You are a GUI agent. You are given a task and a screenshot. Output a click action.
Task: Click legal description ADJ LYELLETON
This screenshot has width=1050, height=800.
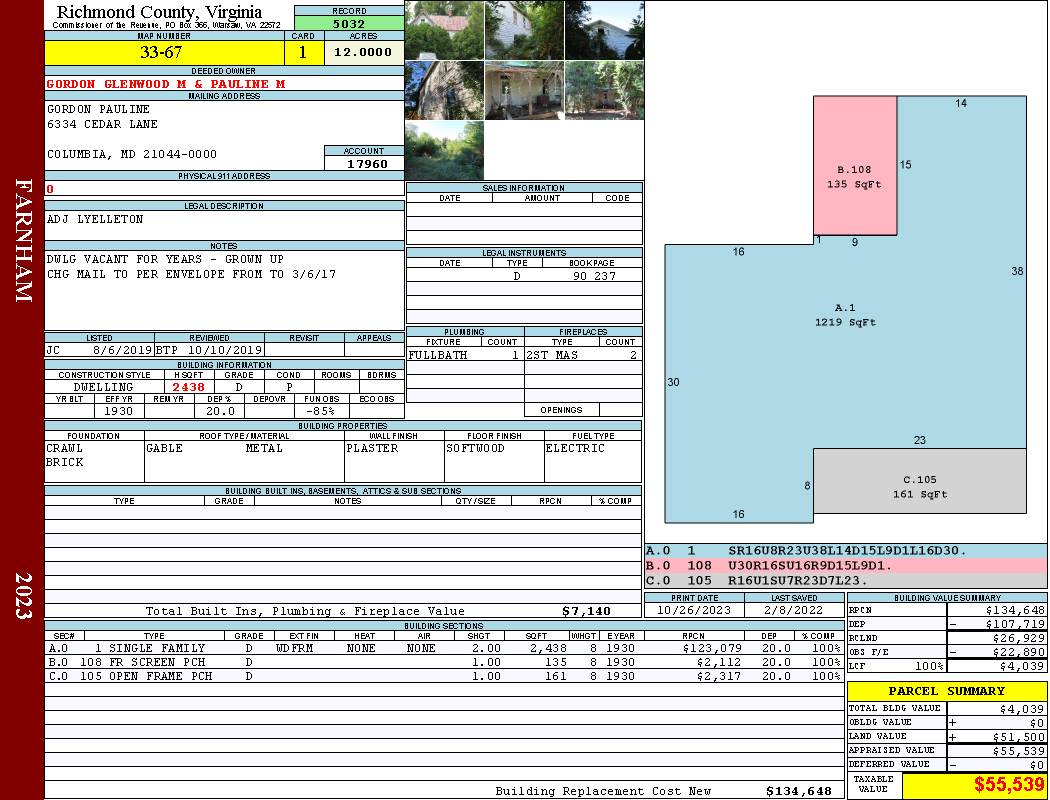95,219
